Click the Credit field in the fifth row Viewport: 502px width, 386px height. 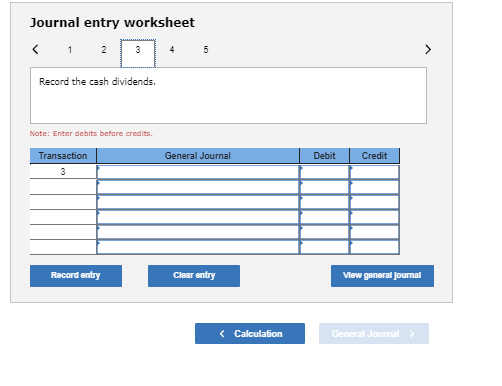[x=374, y=232]
